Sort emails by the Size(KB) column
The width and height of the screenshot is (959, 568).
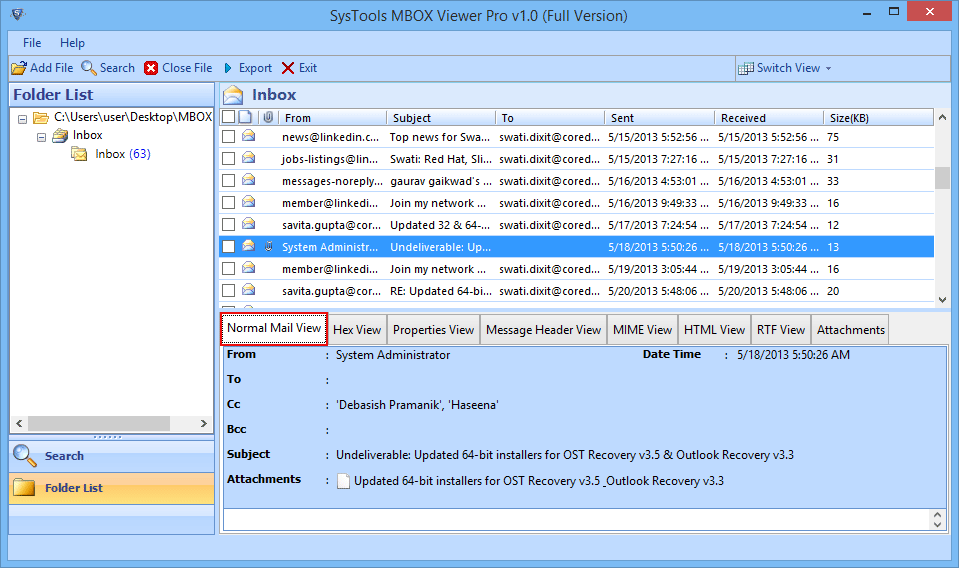[x=879, y=117]
